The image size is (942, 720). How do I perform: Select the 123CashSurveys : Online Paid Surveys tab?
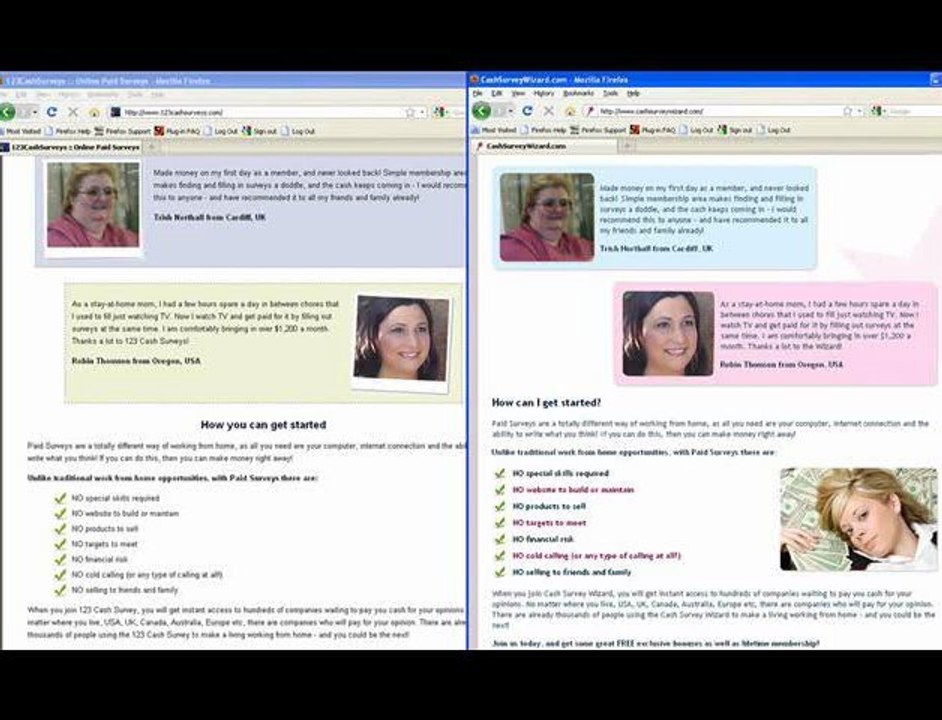point(71,147)
